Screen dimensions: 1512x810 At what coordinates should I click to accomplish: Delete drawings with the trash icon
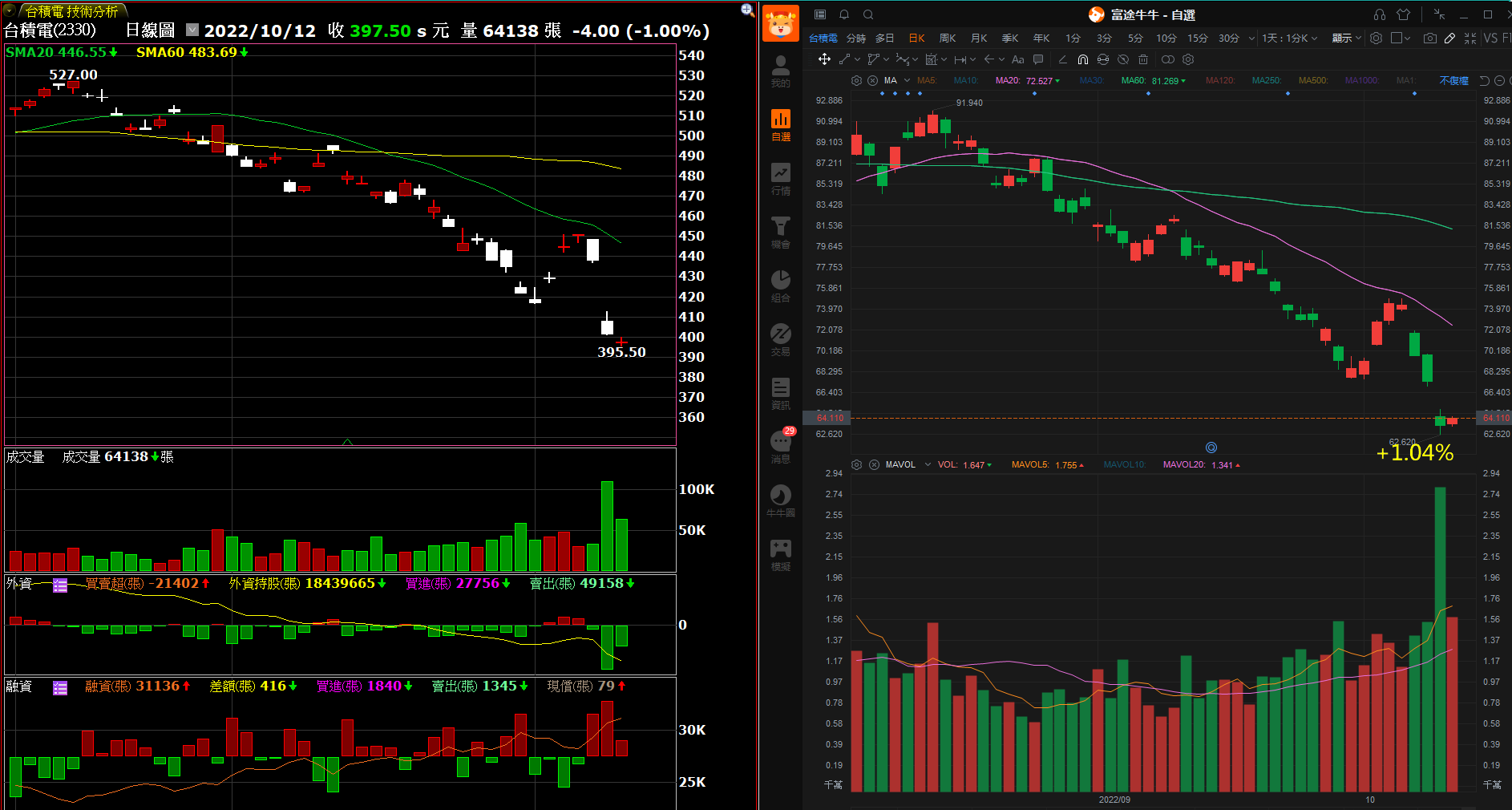coord(1143,59)
